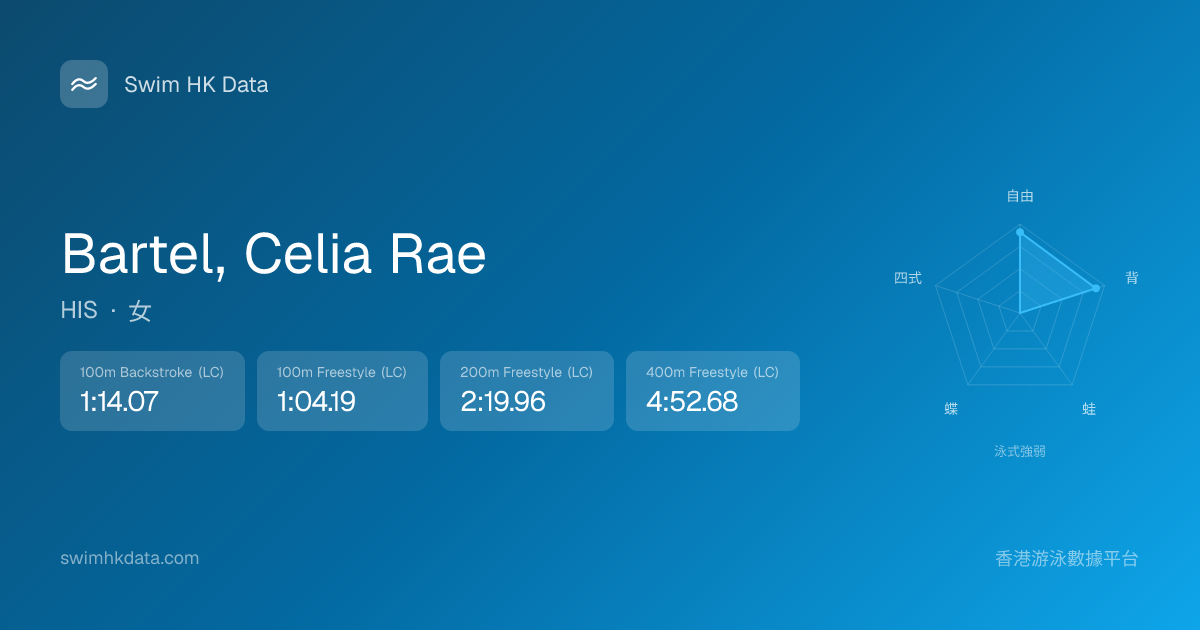Click the 1:14.07 backstroke time
Screen dimensions: 1200x630
(x=119, y=402)
